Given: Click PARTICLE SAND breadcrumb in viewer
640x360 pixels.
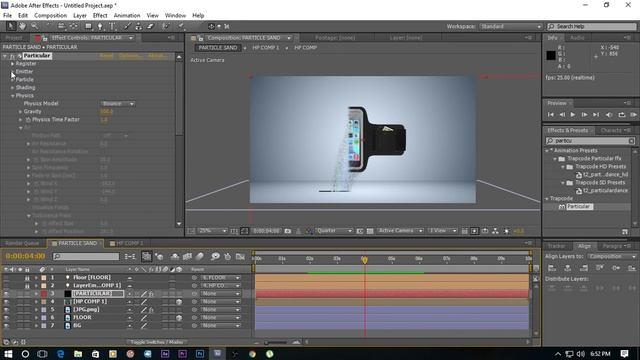Looking at the screenshot, I should coord(218,48).
